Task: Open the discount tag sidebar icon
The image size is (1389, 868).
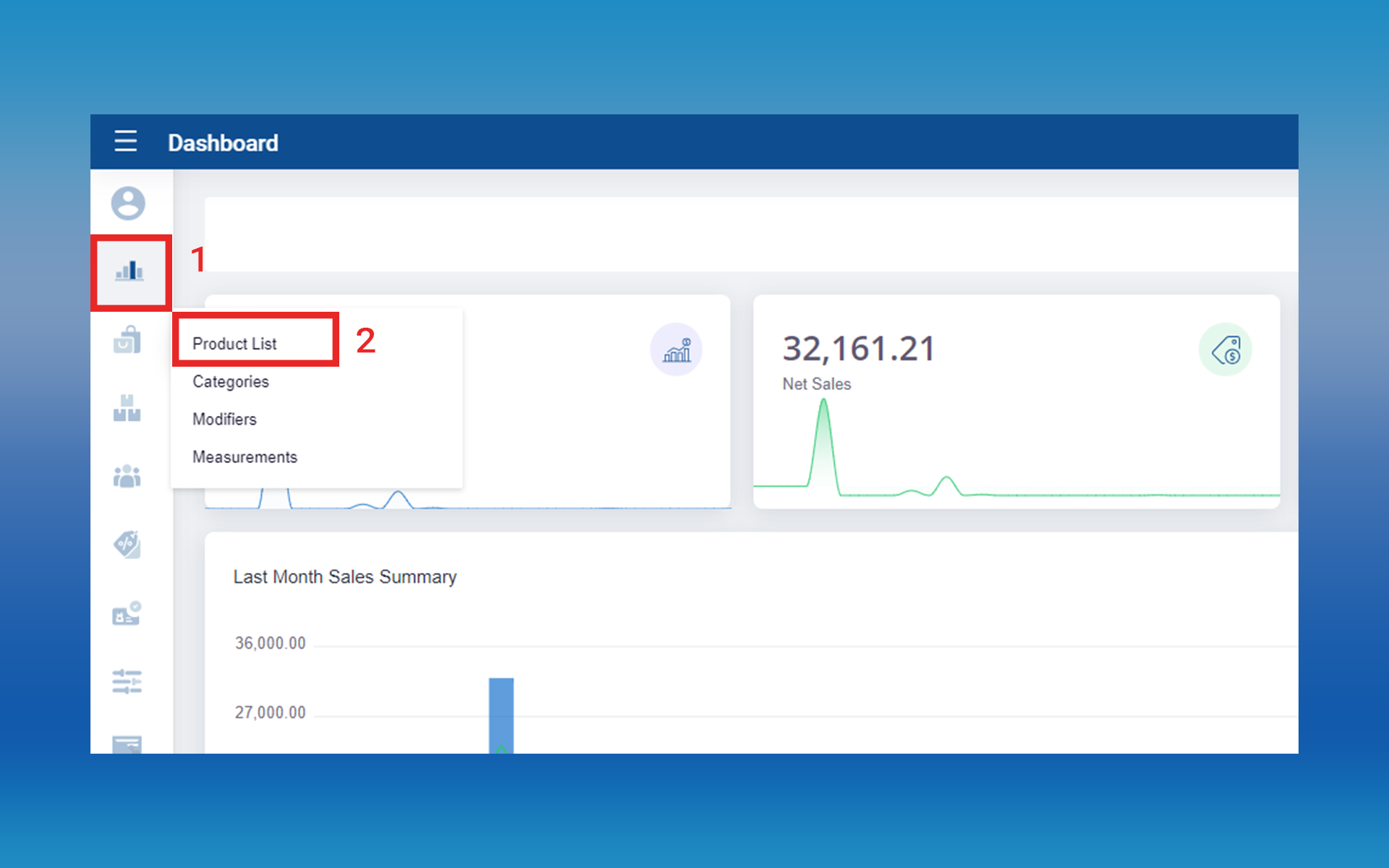Action: point(127,545)
